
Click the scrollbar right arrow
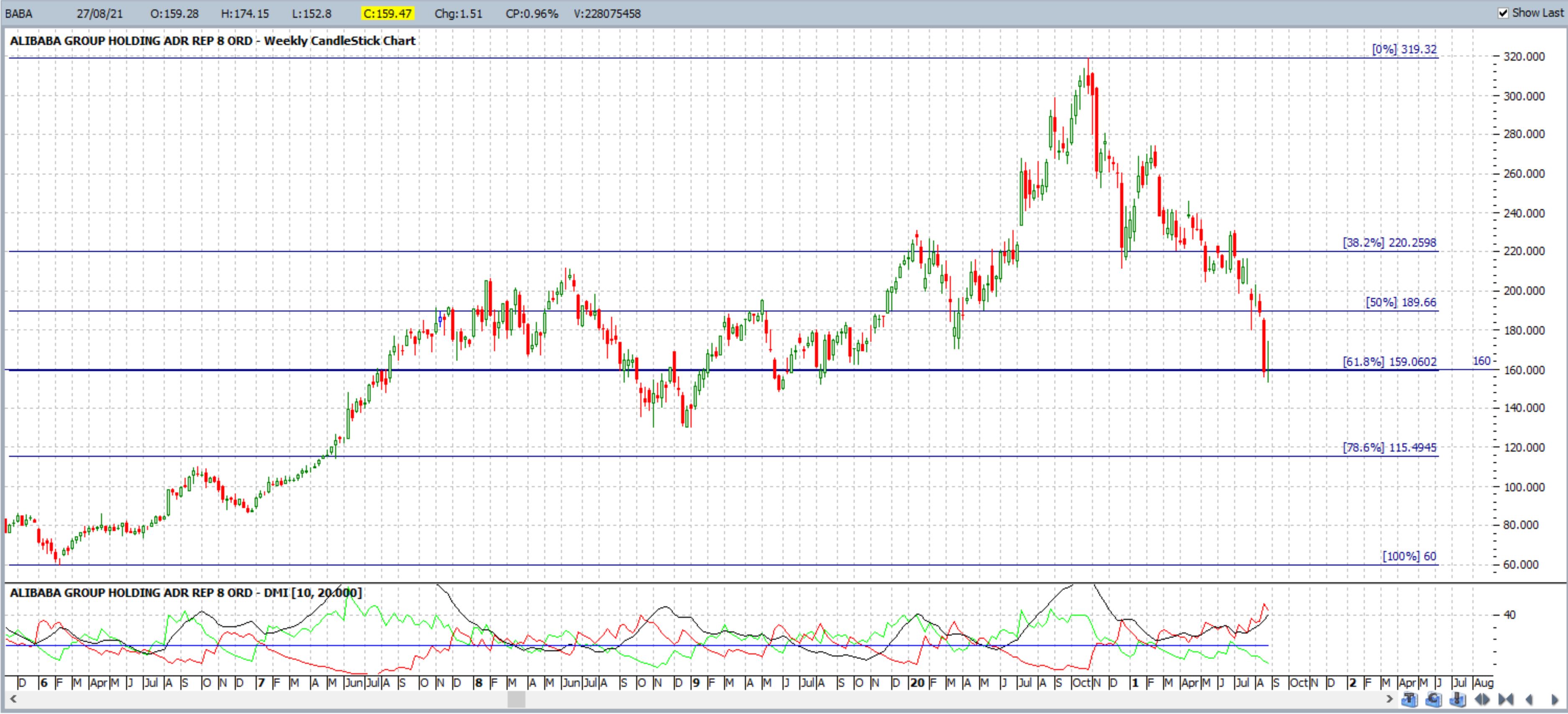[x=1389, y=699]
